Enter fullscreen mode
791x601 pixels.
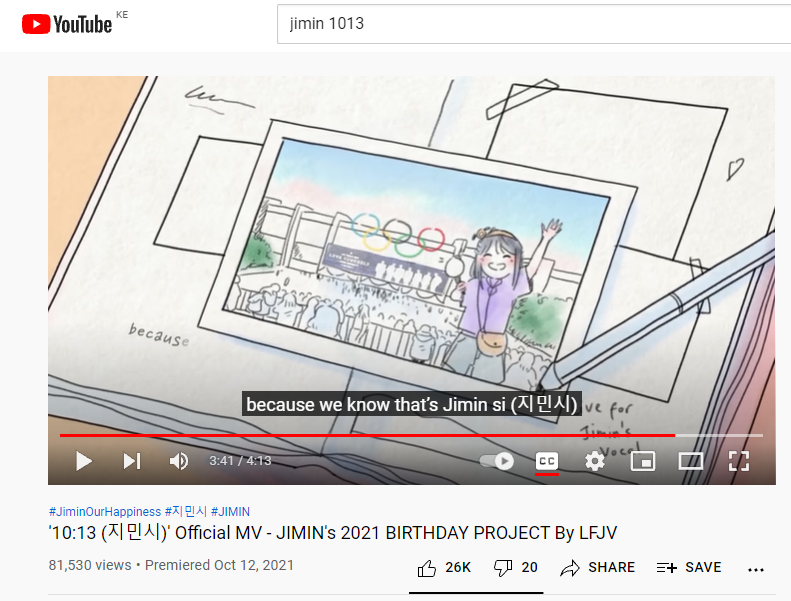(739, 461)
